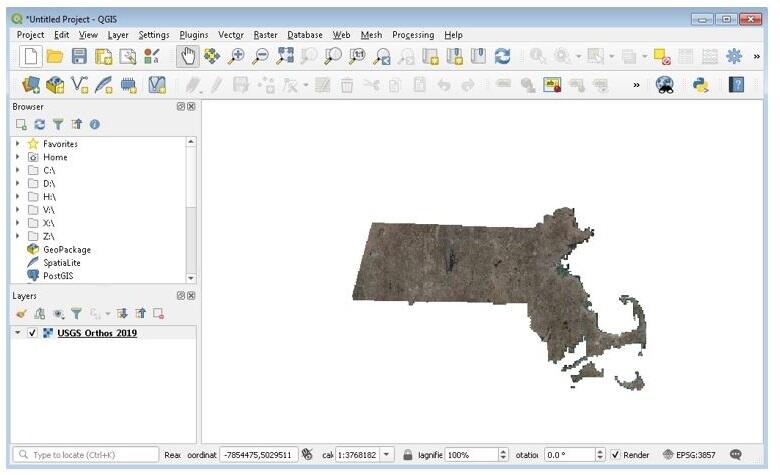Click the Refresh map canvas icon

[503, 58]
